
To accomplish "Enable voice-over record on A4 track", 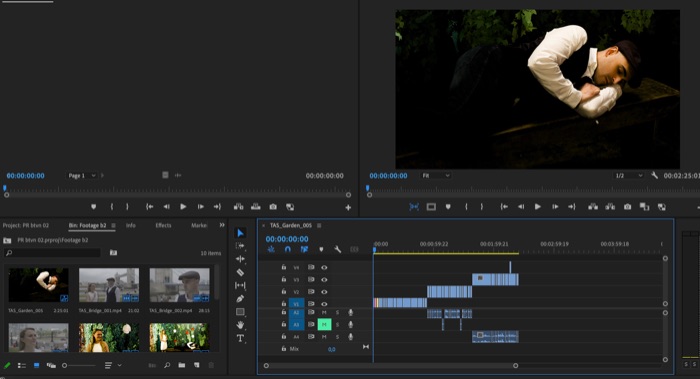I will (x=350, y=337).
